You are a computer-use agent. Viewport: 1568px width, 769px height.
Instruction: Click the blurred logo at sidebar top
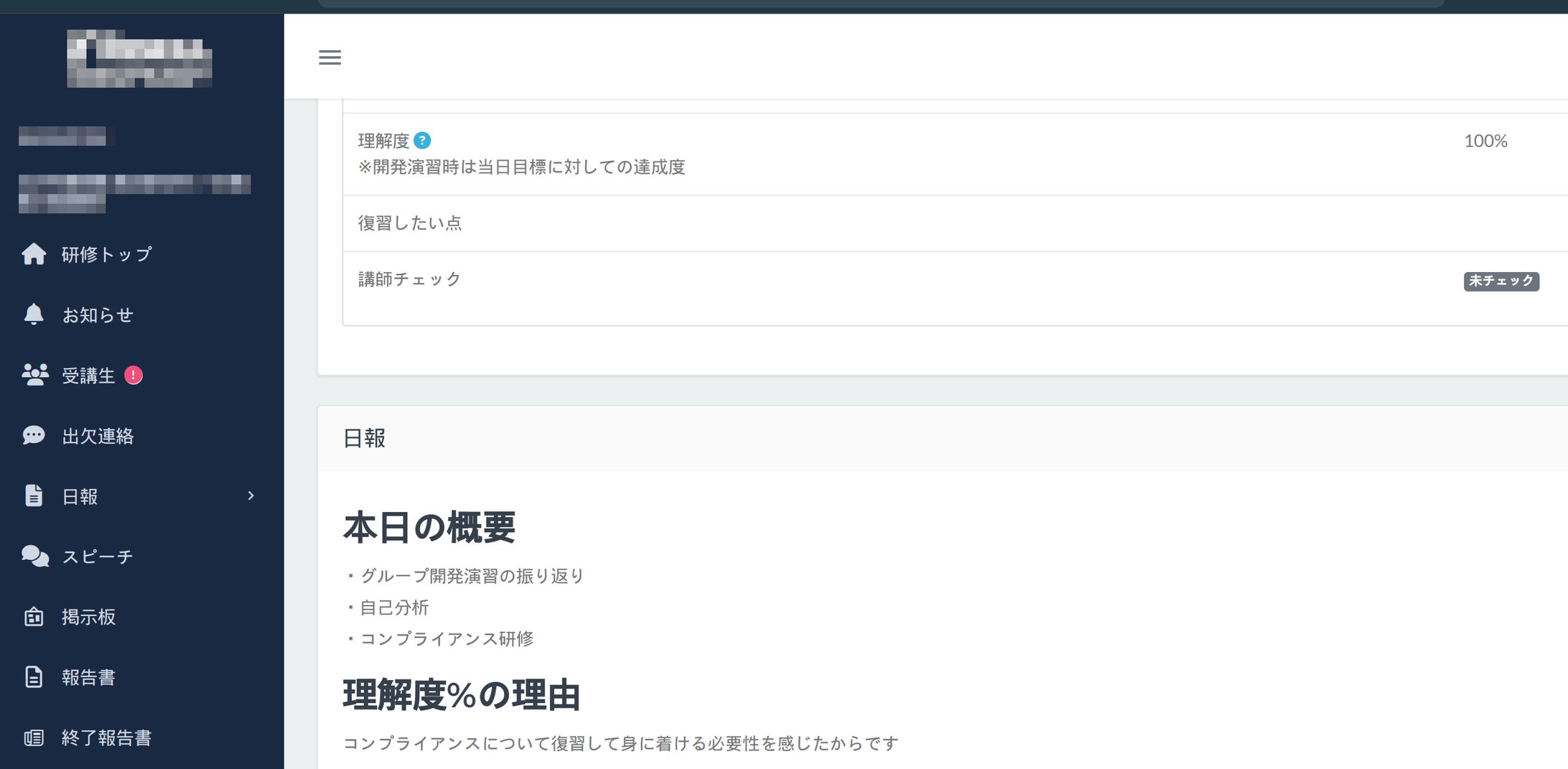(x=139, y=58)
